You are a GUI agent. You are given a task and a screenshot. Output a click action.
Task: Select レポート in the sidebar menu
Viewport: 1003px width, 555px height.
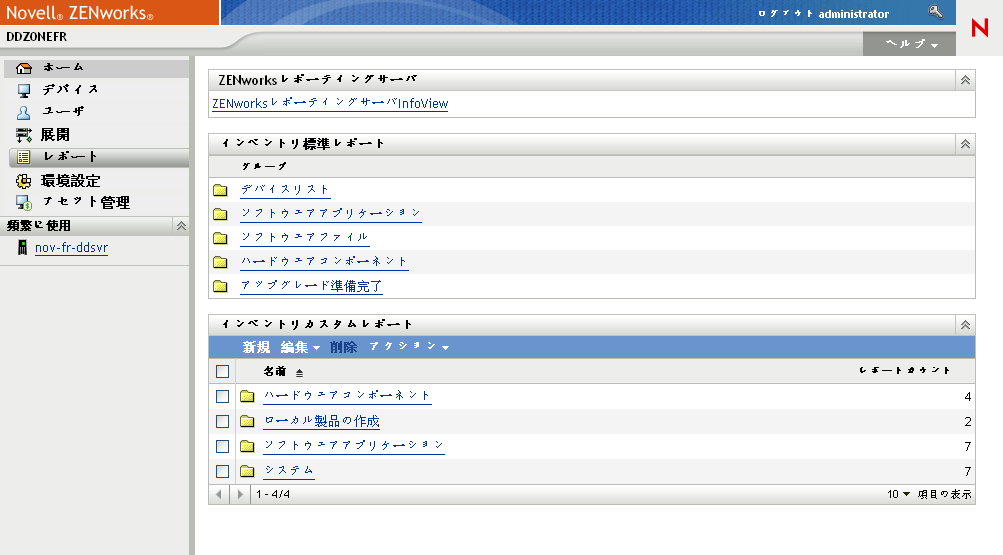(70, 157)
